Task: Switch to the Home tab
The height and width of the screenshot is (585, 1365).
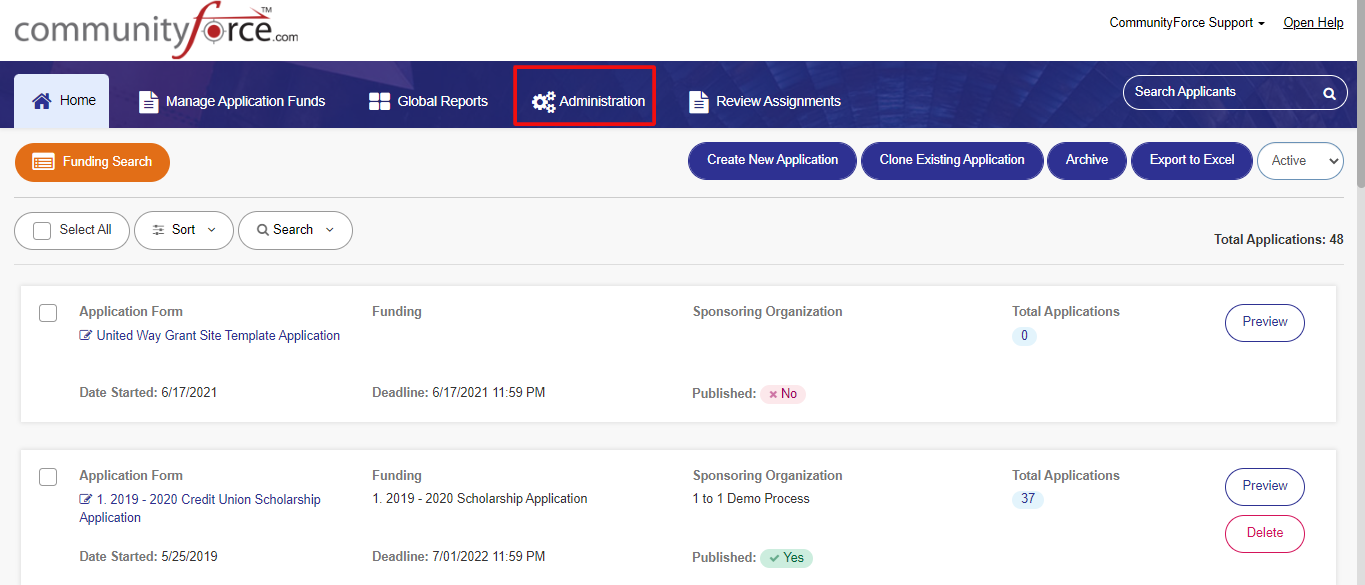Action: (62, 101)
